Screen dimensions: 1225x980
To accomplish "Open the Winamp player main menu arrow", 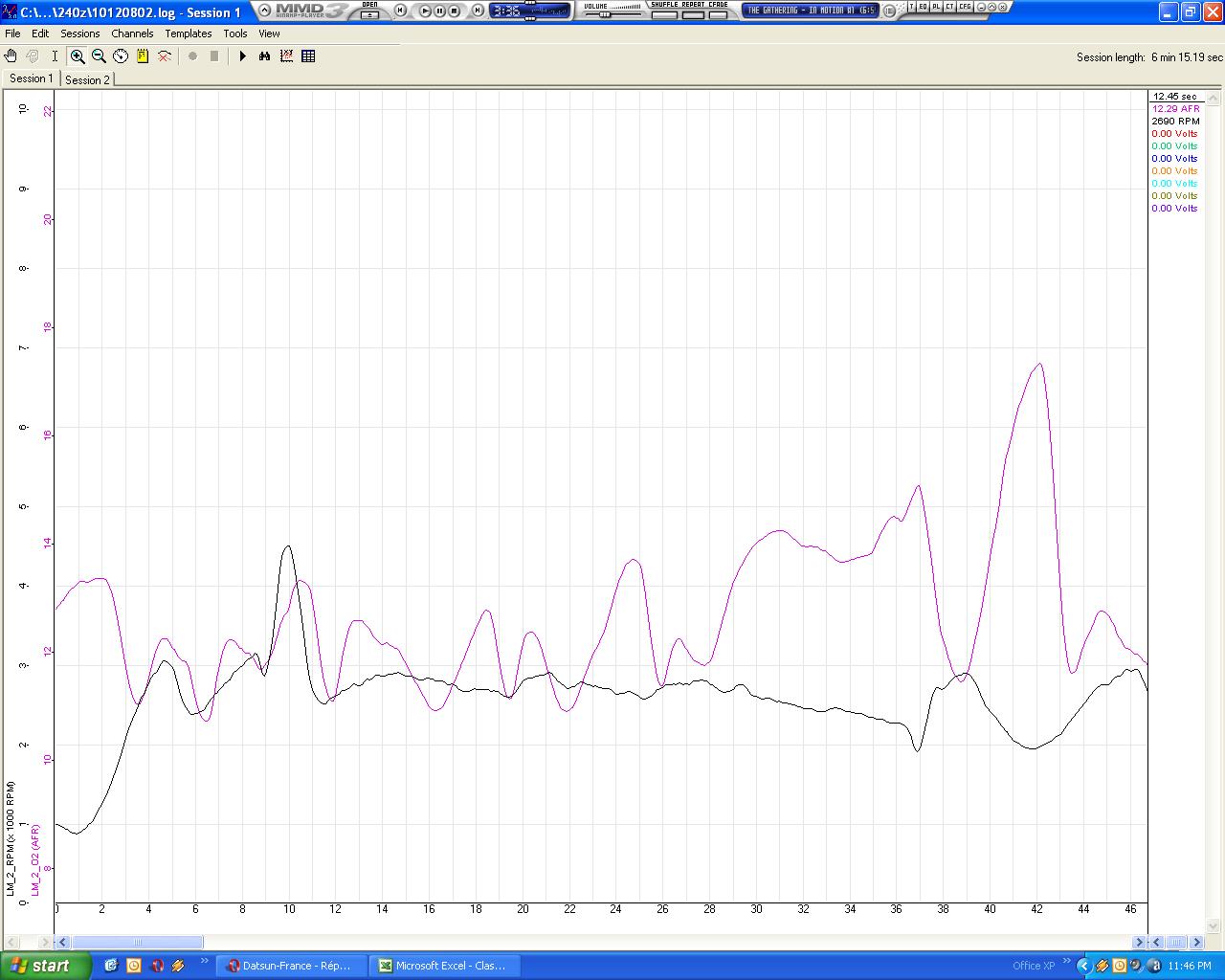I will point(264,11).
